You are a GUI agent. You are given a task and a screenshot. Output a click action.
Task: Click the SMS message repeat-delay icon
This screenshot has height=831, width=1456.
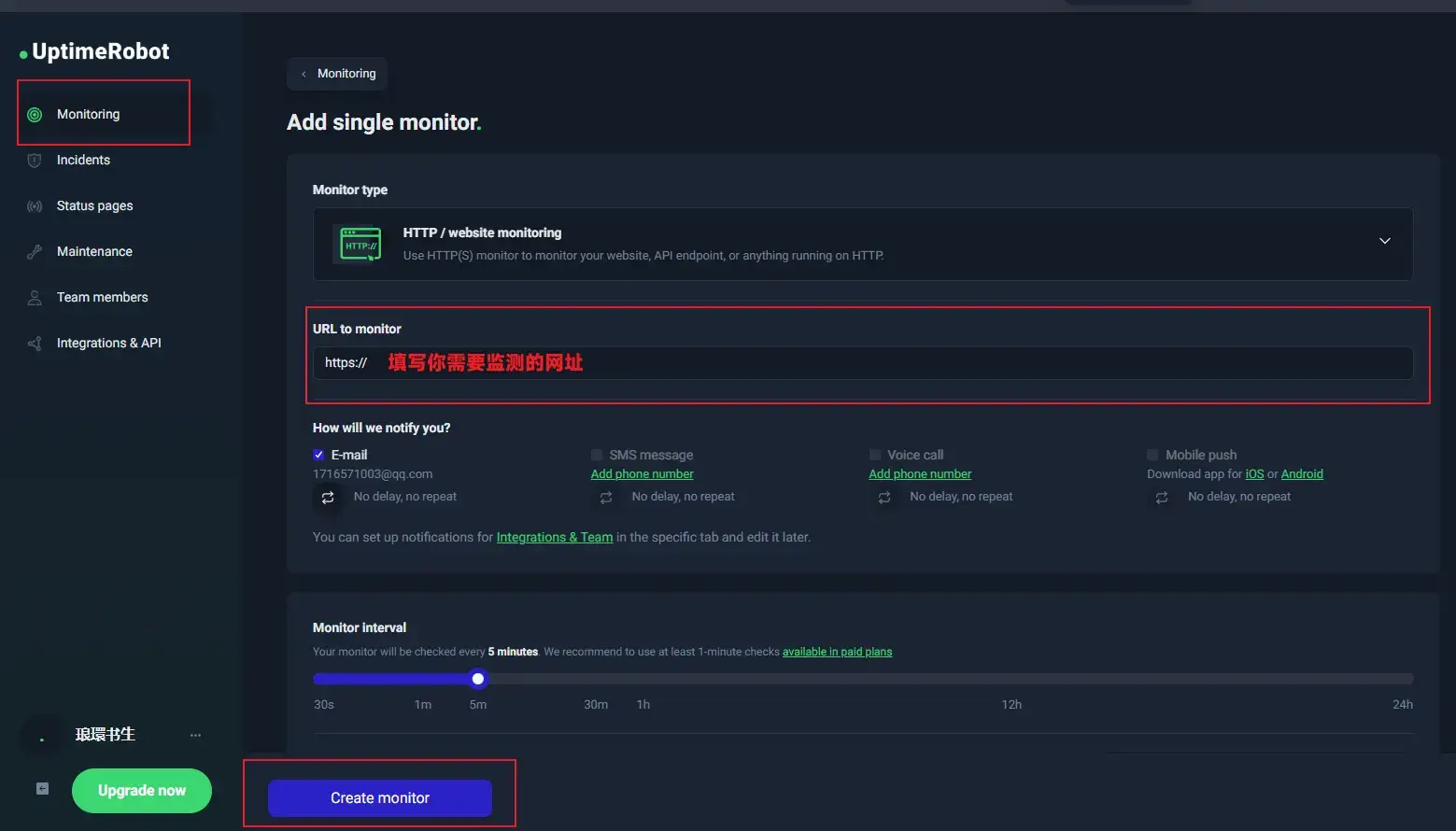click(x=606, y=498)
